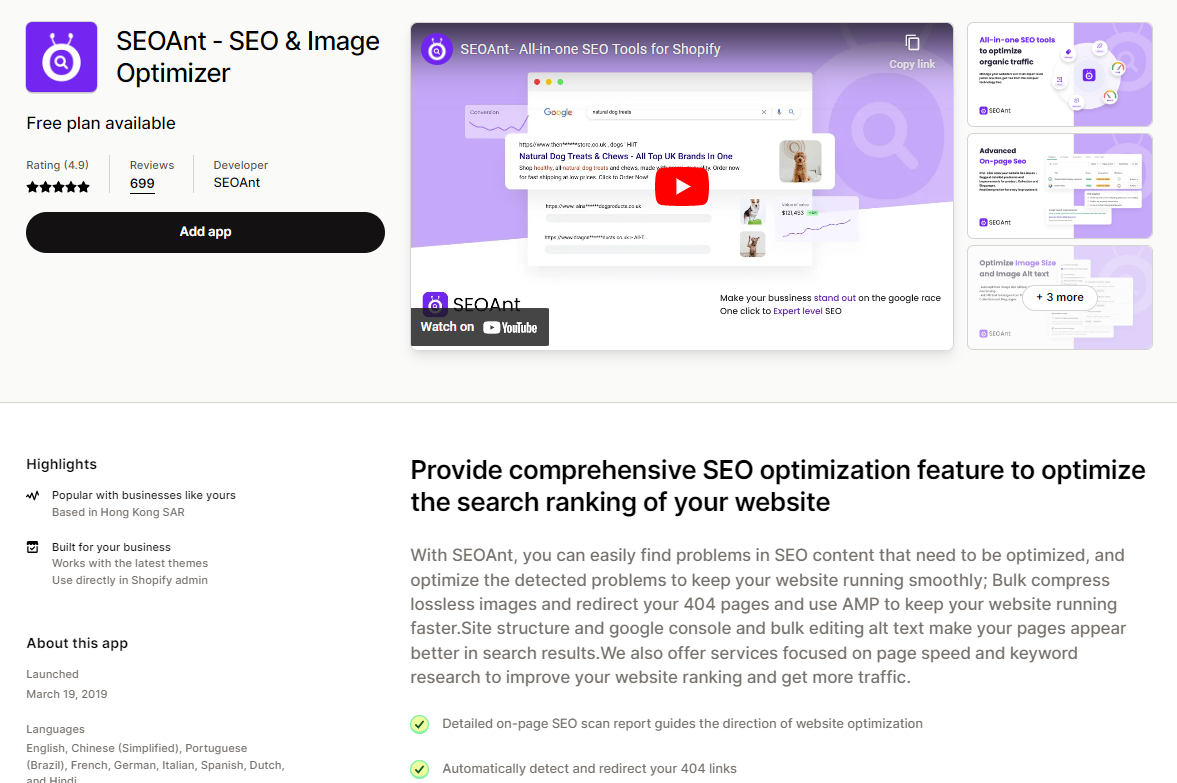Viewport: 1177px width, 783px height.
Task: Open the All-in-one SEO tools screenshot thumbnail
Action: click(x=1059, y=74)
